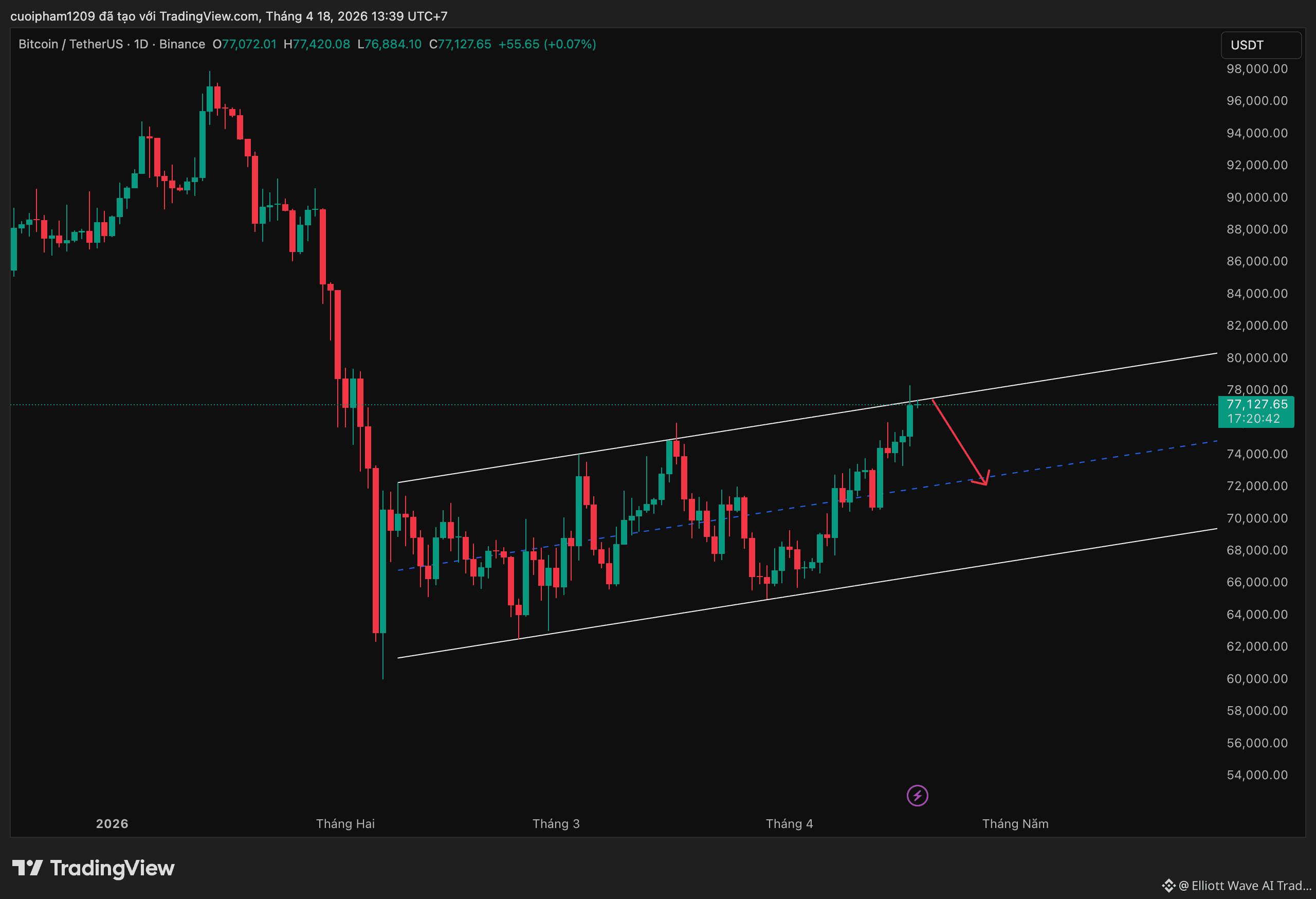Click the 60,000.00 price scale label
Viewport: 1316px width, 899px height.
click(1257, 679)
